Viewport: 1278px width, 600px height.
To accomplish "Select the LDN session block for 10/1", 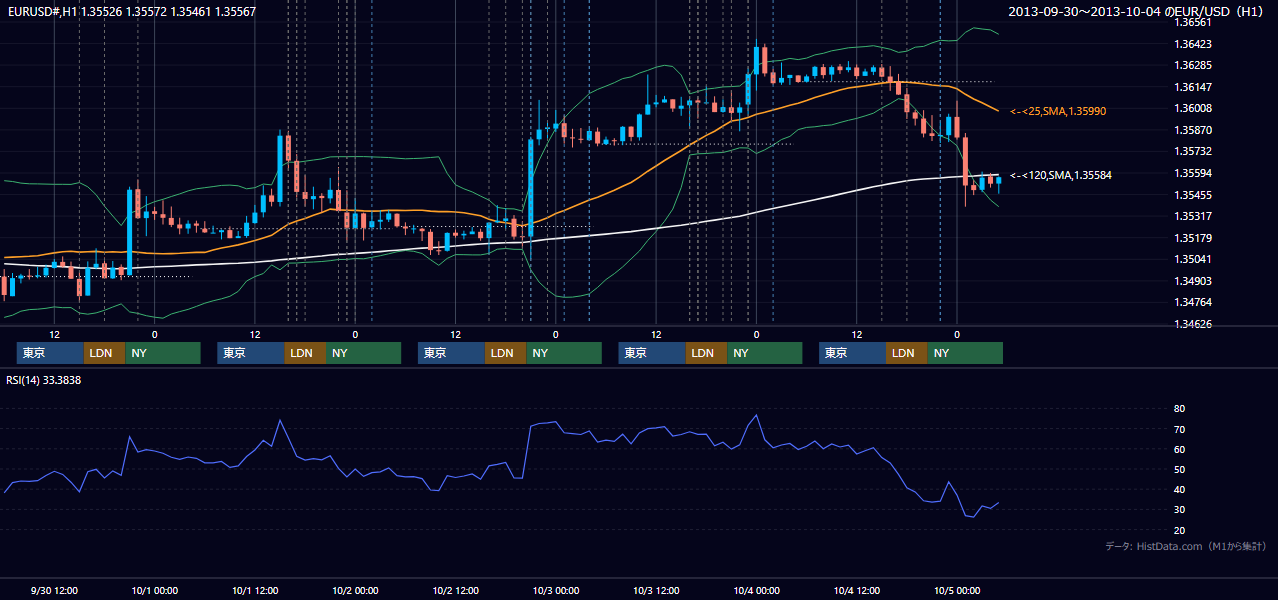I will (305, 353).
